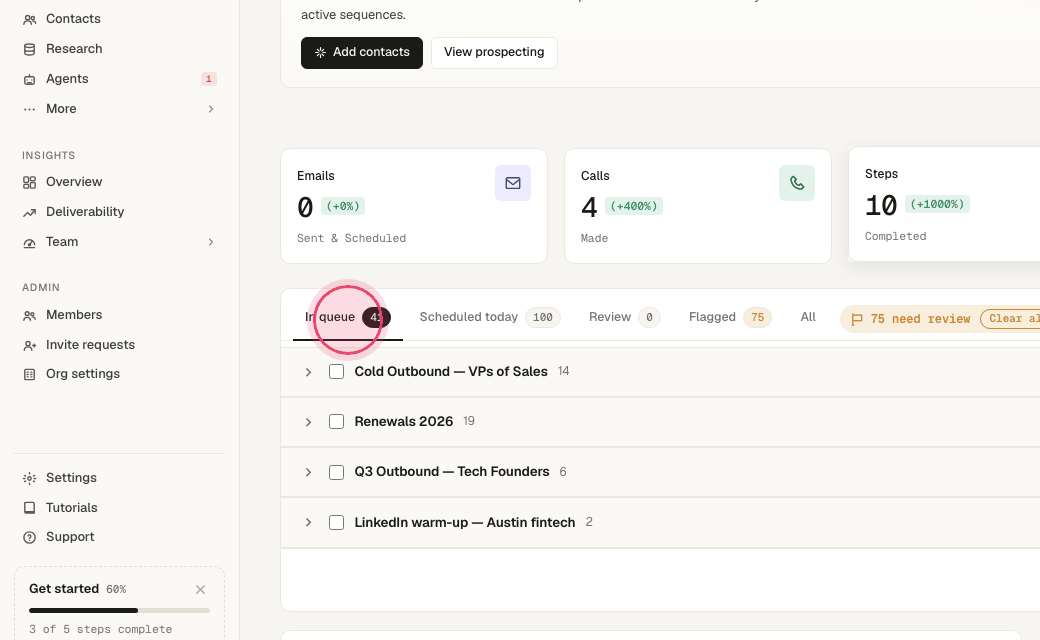Screen dimensions: 1040x640
Task: Open the Agents robot icon
Action: (x=29, y=79)
